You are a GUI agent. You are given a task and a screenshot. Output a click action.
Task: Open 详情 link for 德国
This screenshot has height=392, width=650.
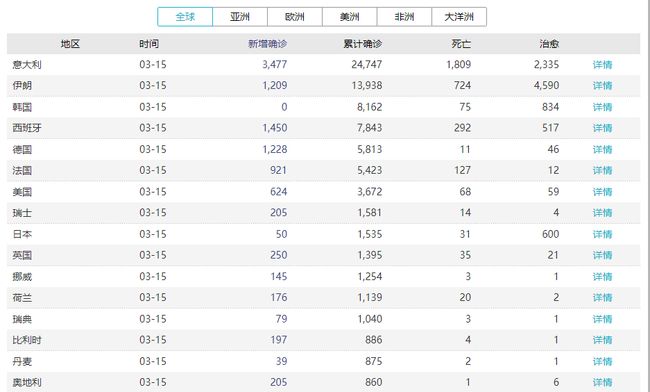click(x=602, y=150)
